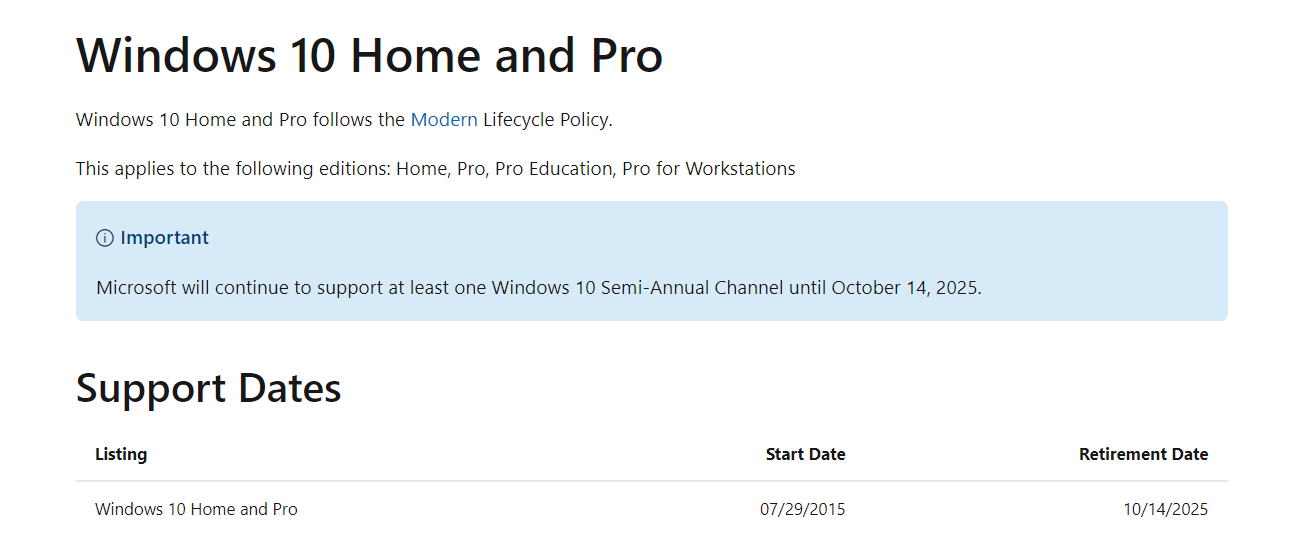Viewport: 1300px width, 555px height.
Task: Select the Start Date column header
Action: (x=805, y=454)
